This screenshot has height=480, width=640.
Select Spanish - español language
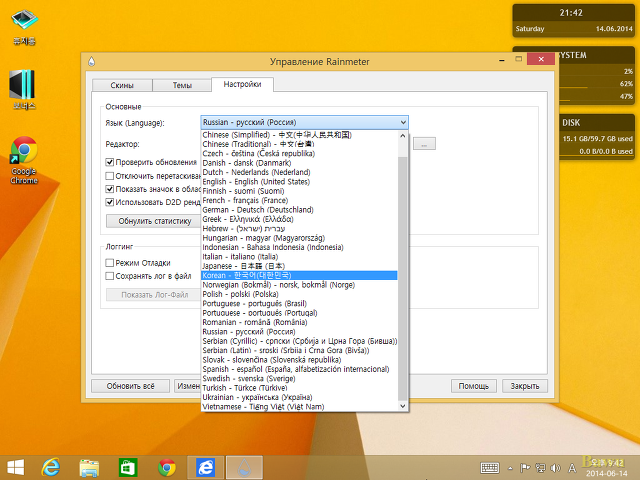coord(299,369)
